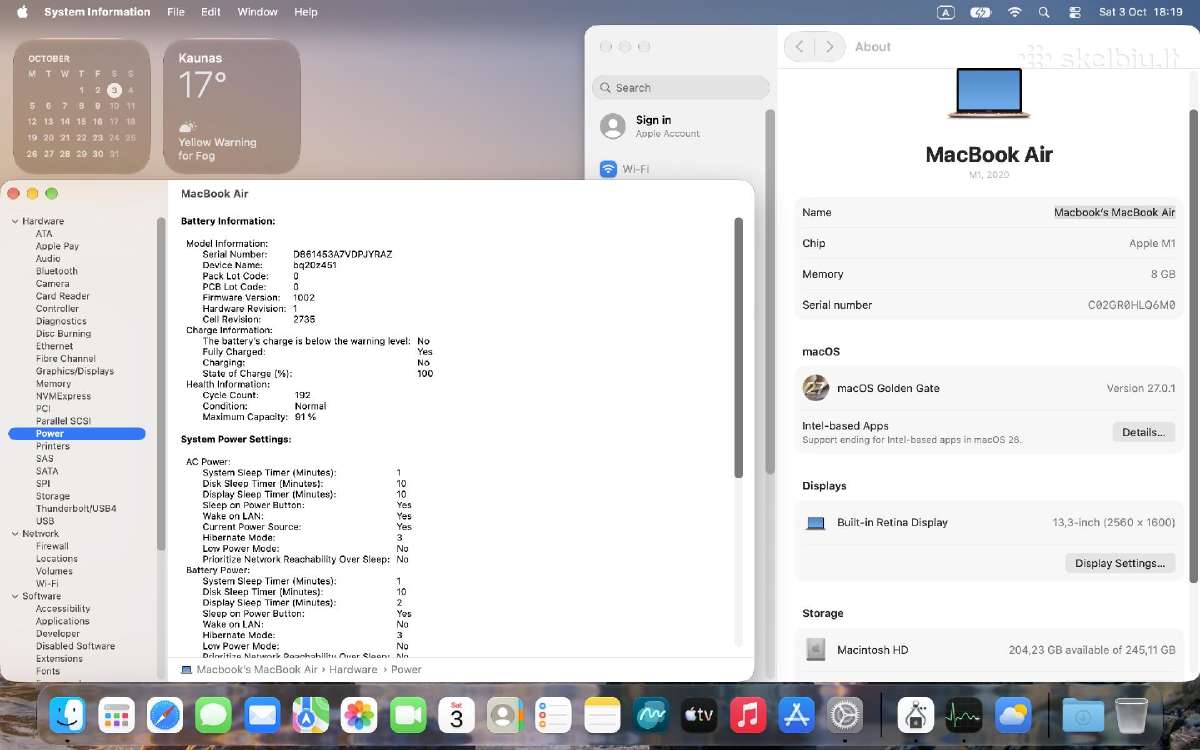1200x750 pixels.
Task: Open Apple menu logo
Action: [x=22, y=12]
